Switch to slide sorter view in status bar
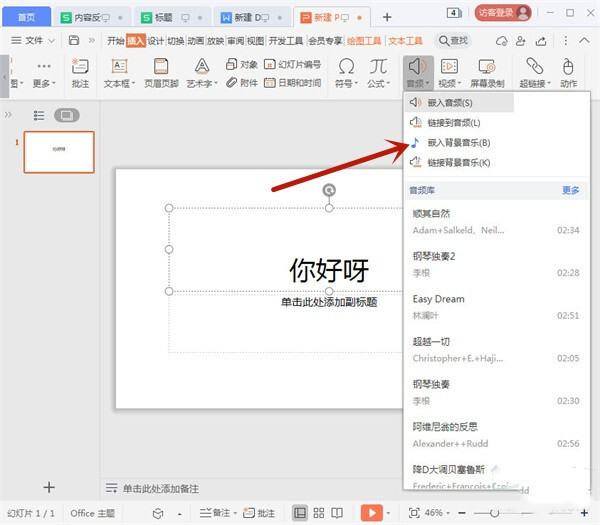600x525 pixels. pyautogui.click(x=320, y=512)
